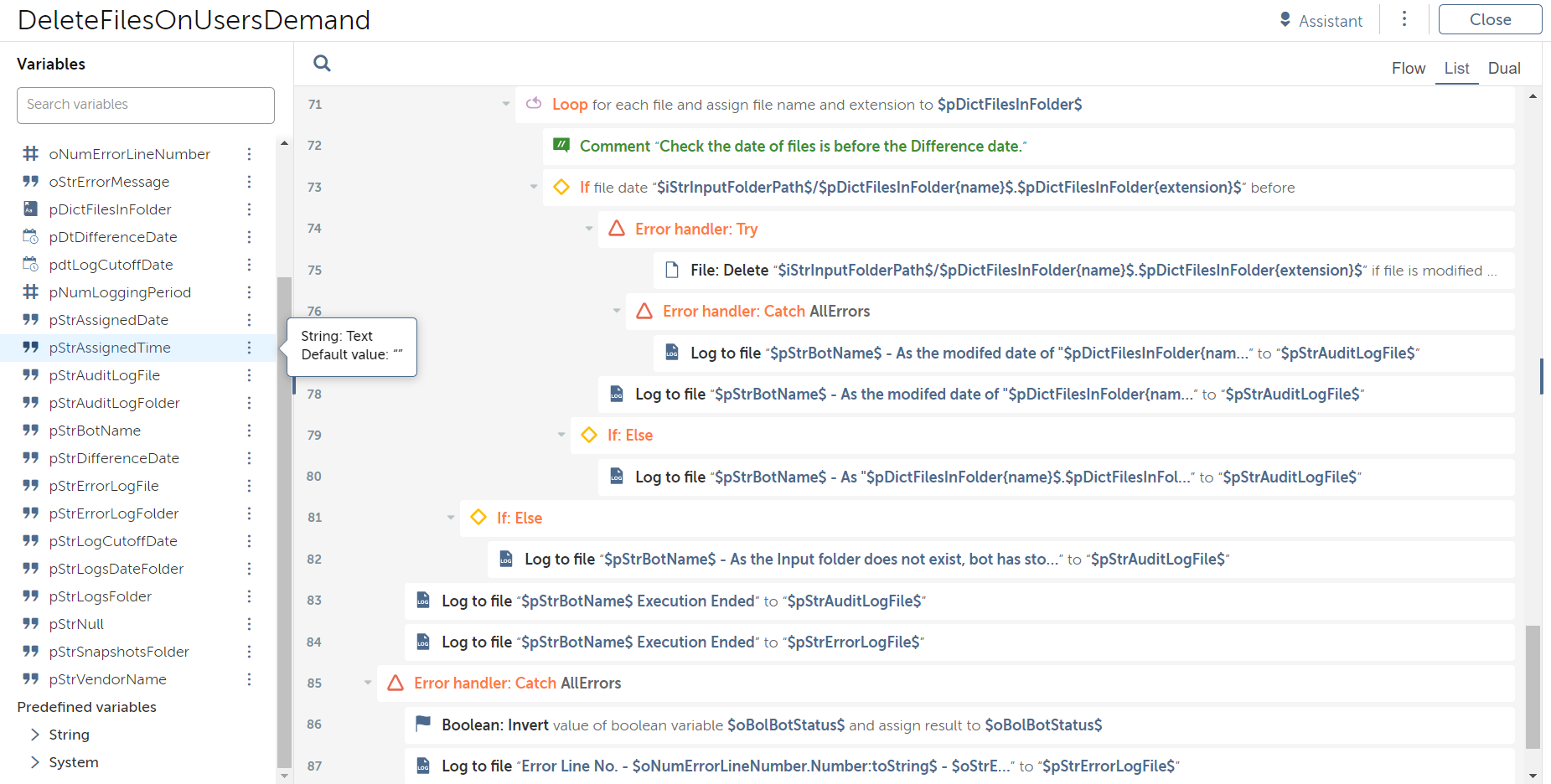1551x784 pixels.
Task: Open the vertical ellipsis menu beside Assistant
Action: click(x=1404, y=19)
